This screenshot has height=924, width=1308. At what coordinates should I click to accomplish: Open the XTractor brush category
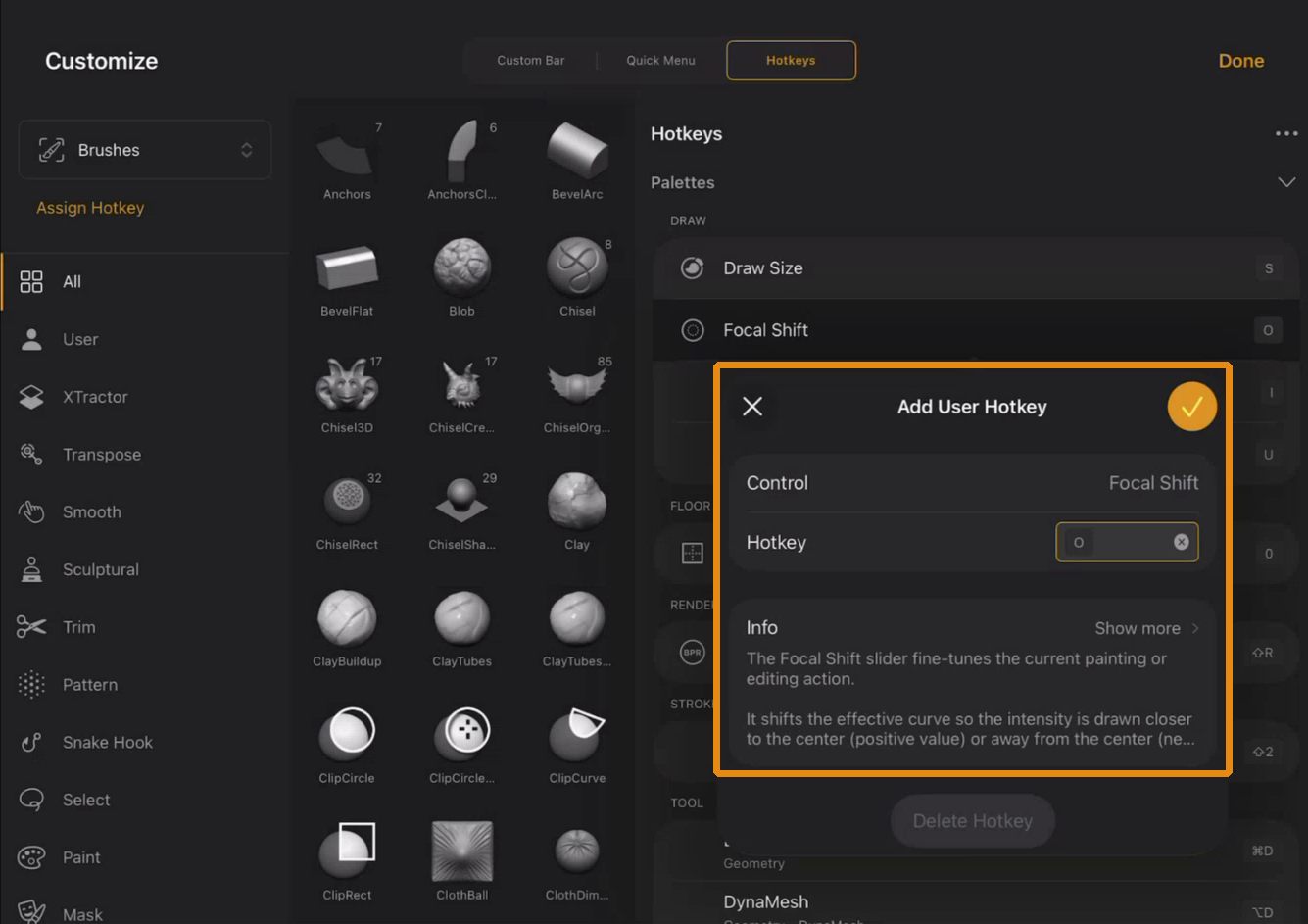[x=145, y=397]
